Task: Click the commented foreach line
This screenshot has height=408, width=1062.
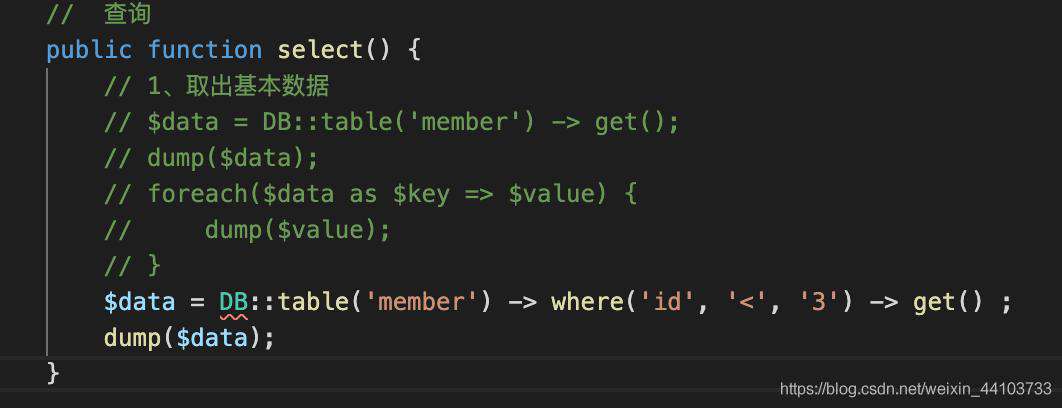Action: pos(370,194)
